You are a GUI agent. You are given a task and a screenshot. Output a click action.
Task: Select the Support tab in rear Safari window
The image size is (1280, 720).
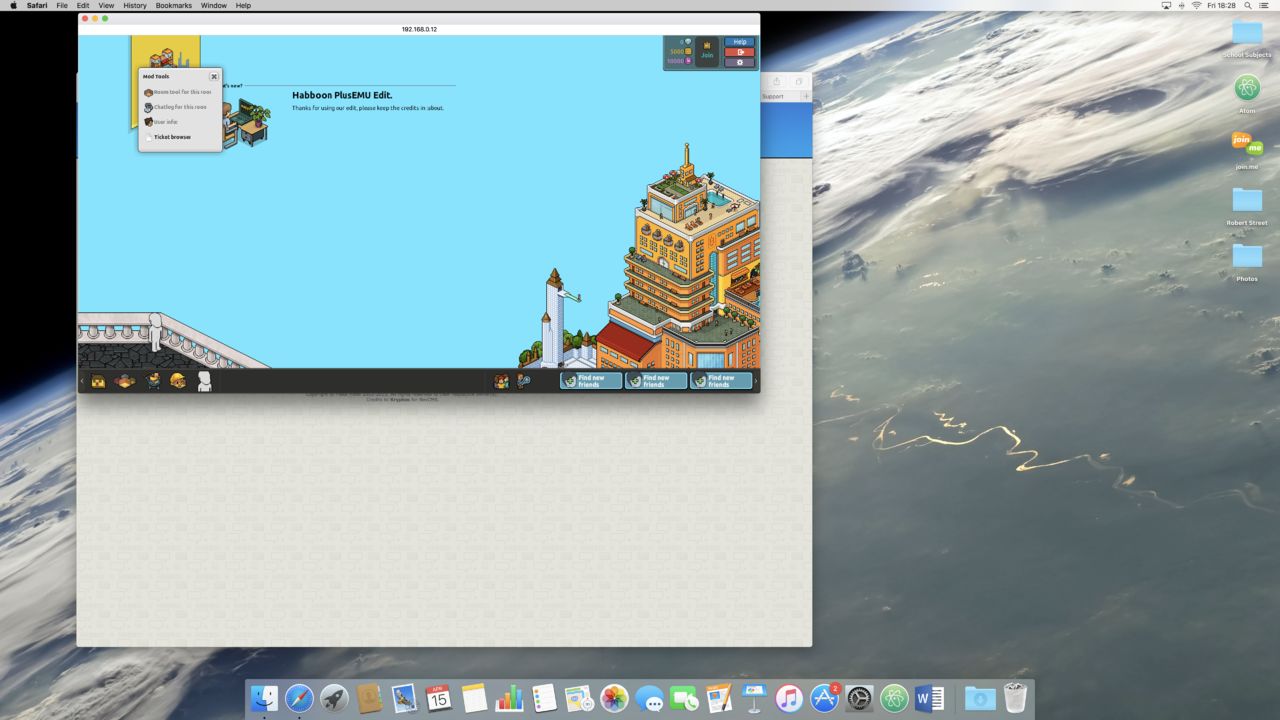[773, 96]
